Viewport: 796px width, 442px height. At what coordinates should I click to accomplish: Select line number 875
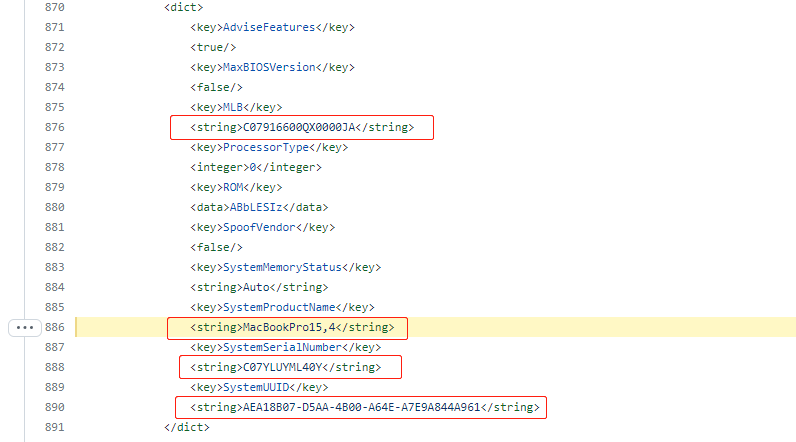point(54,107)
